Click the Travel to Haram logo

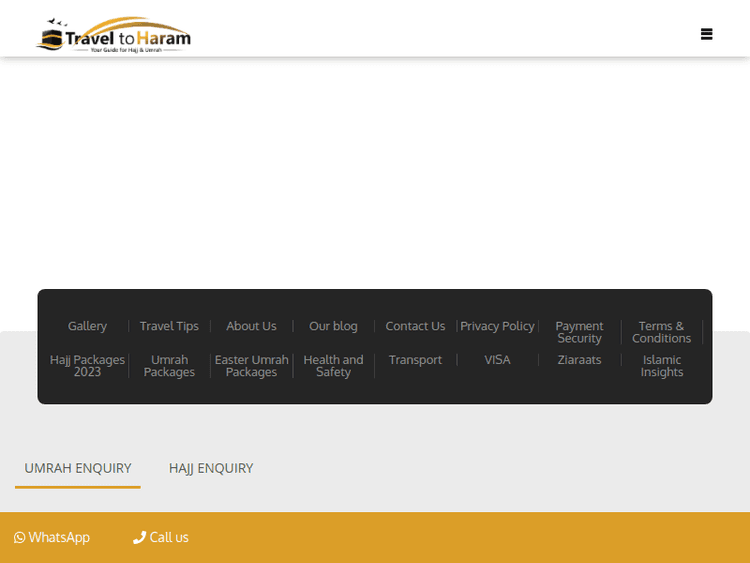(x=113, y=36)
